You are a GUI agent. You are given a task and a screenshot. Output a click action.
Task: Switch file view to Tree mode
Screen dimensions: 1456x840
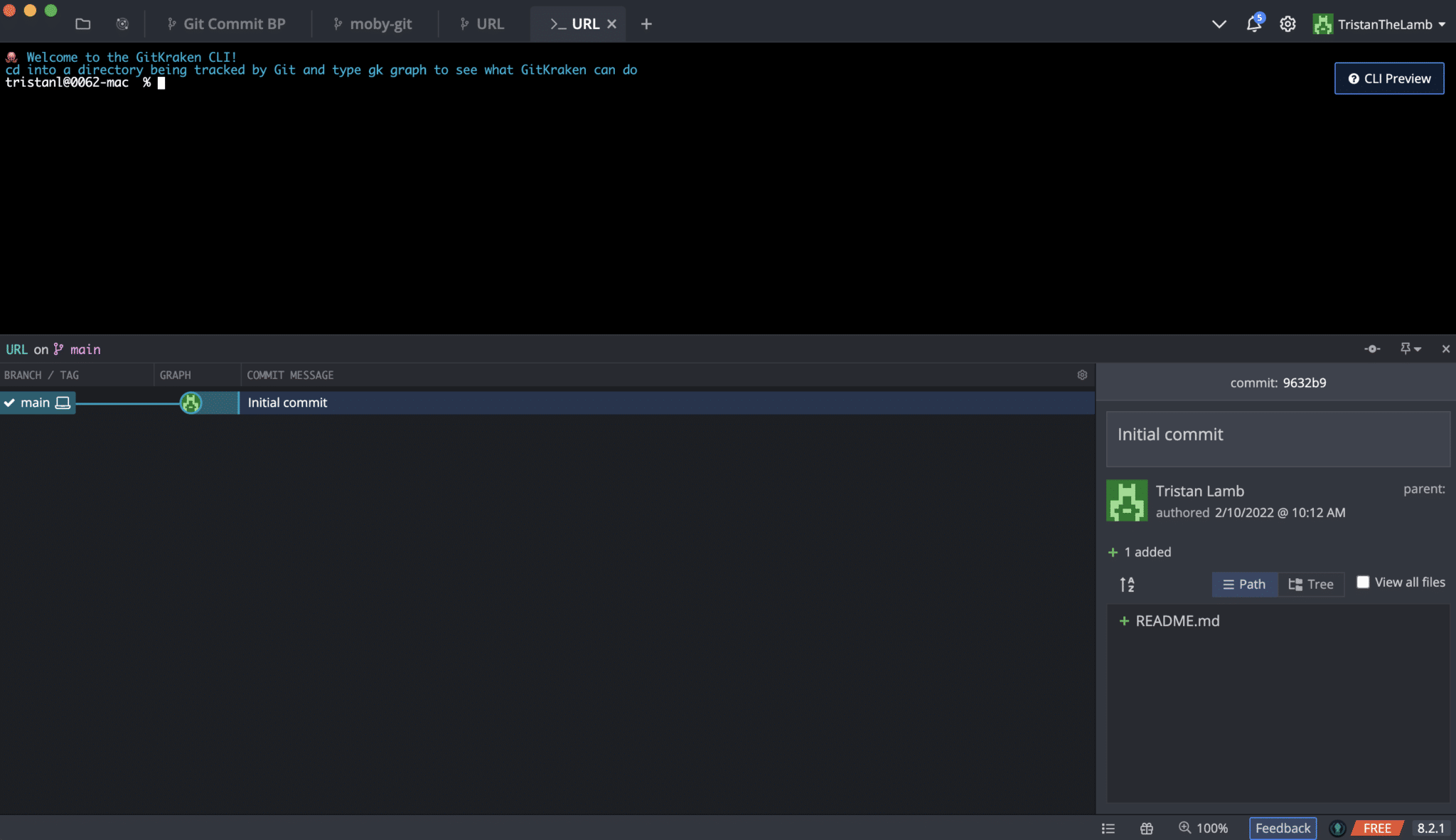pos(1310,584)
